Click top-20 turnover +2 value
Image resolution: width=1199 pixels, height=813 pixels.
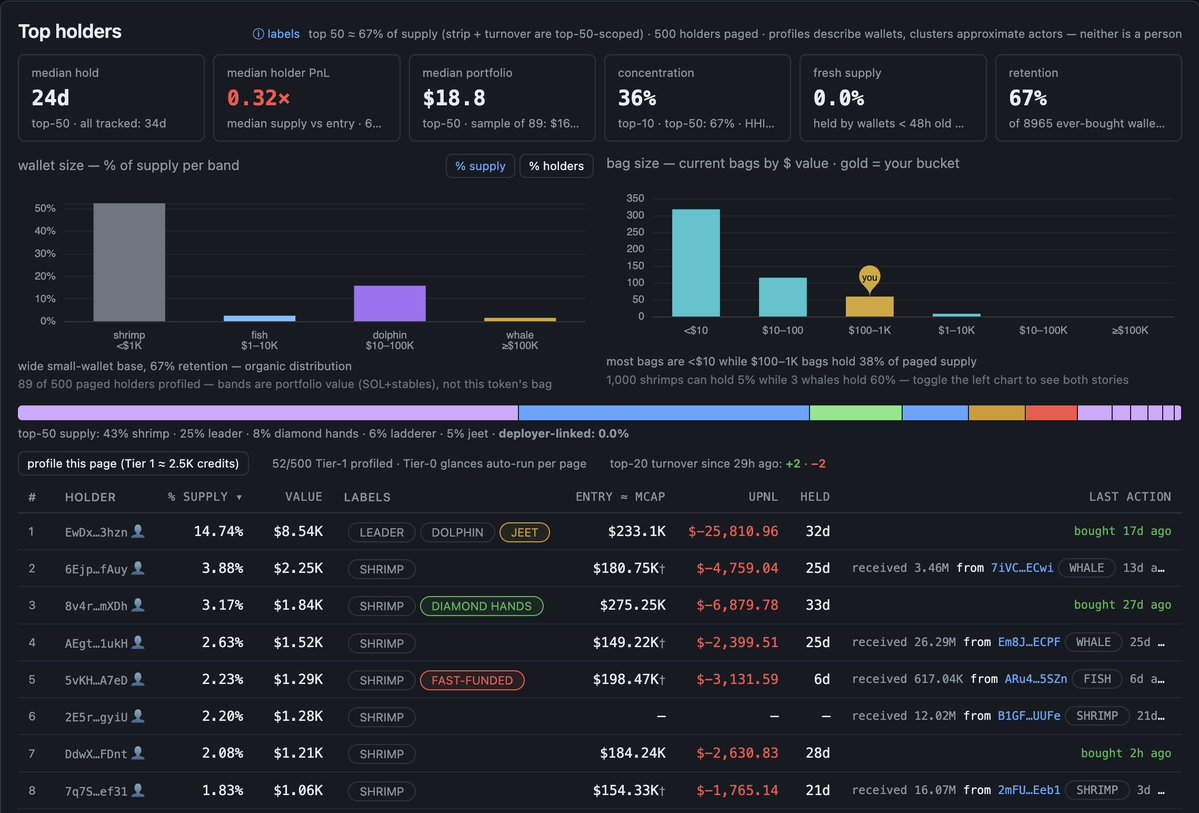793,463
